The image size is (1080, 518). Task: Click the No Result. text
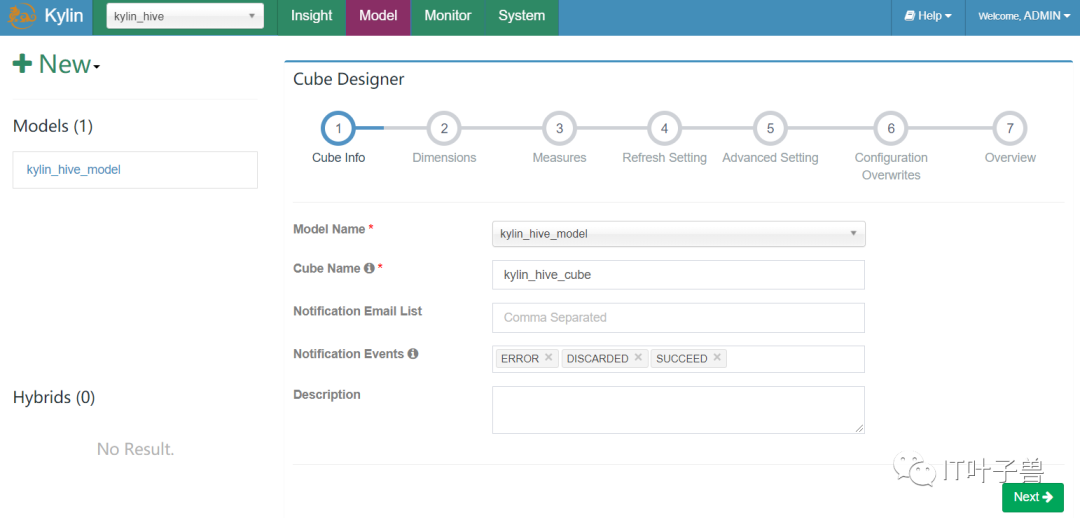pyautogui.click(x=136, y=450)
